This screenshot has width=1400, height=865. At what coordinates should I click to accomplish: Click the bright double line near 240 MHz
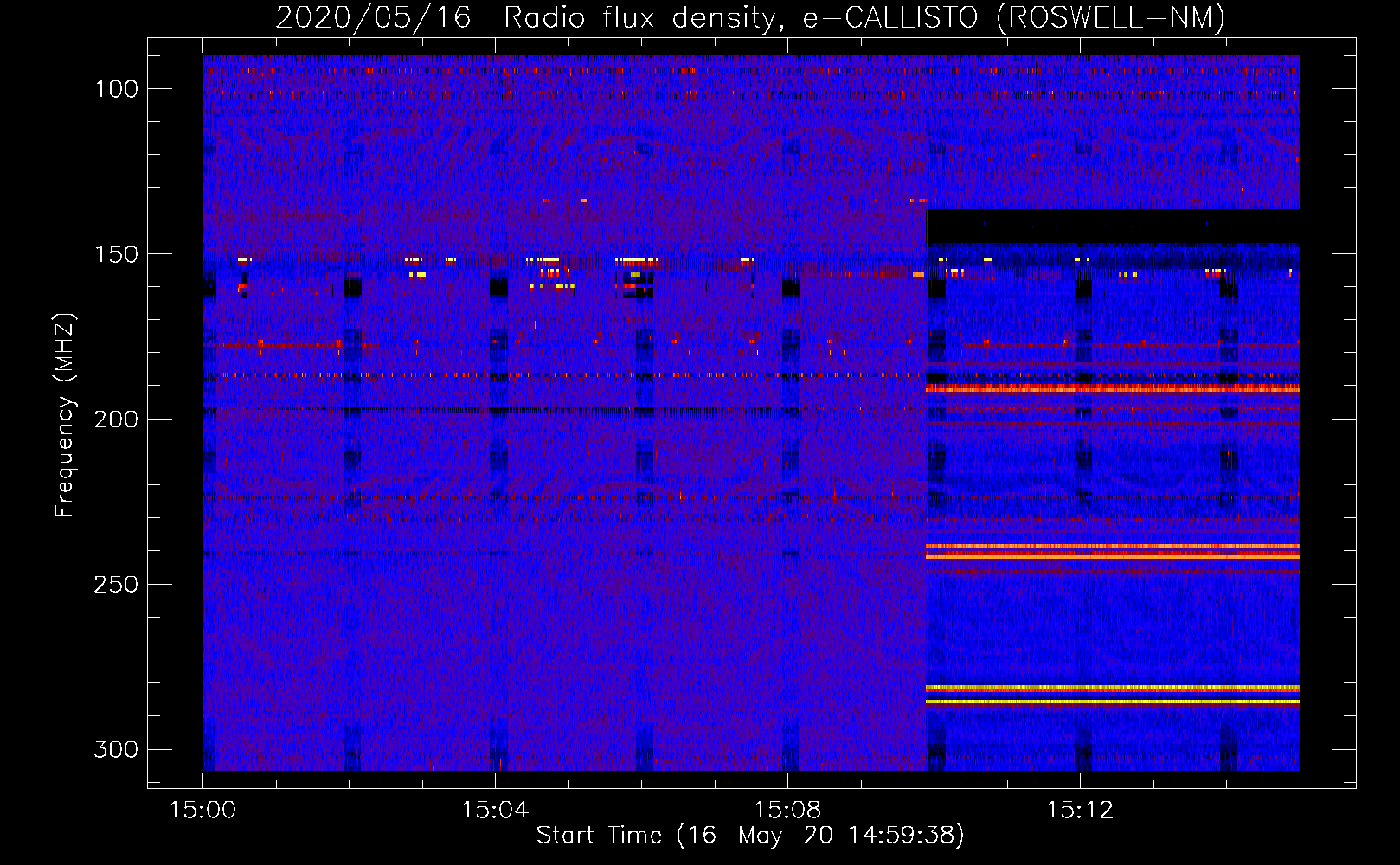point(1113,551)
